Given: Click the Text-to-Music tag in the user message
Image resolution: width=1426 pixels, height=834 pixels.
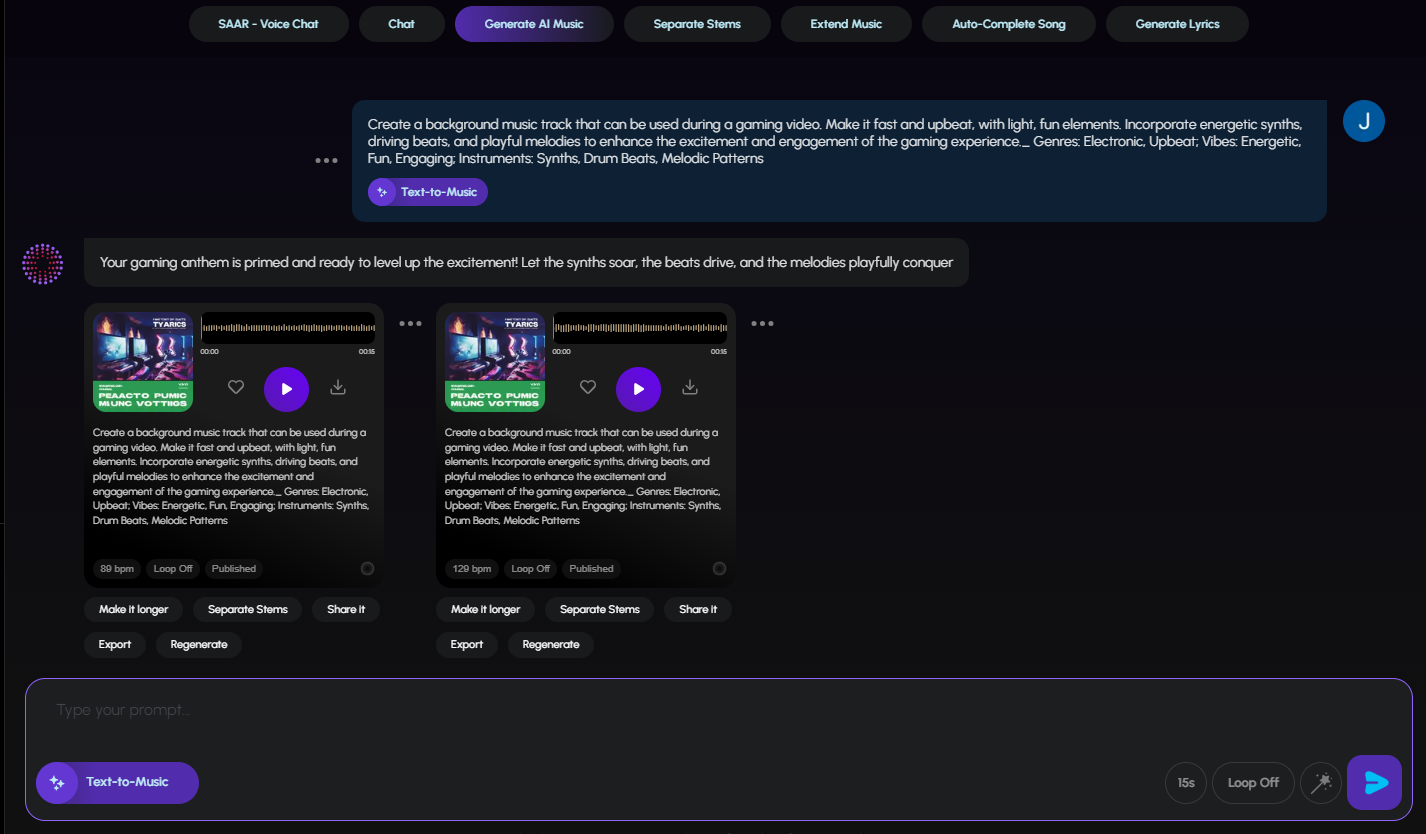Looking at the screenshot, I should (428, 192).
